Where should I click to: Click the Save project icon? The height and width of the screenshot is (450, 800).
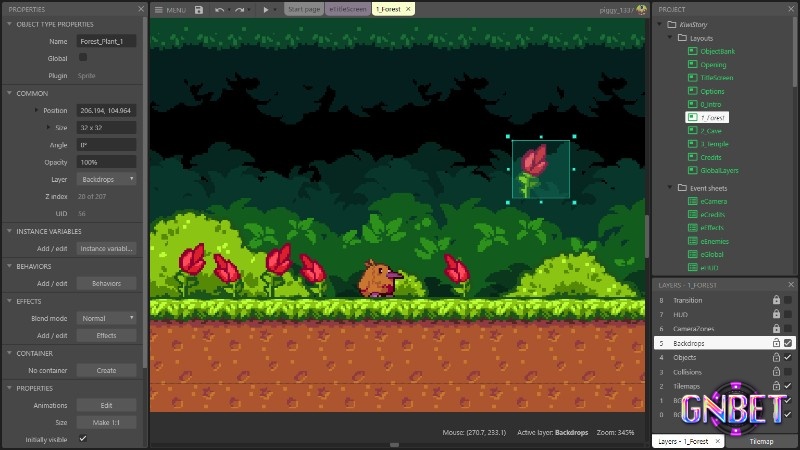point(199,9)
